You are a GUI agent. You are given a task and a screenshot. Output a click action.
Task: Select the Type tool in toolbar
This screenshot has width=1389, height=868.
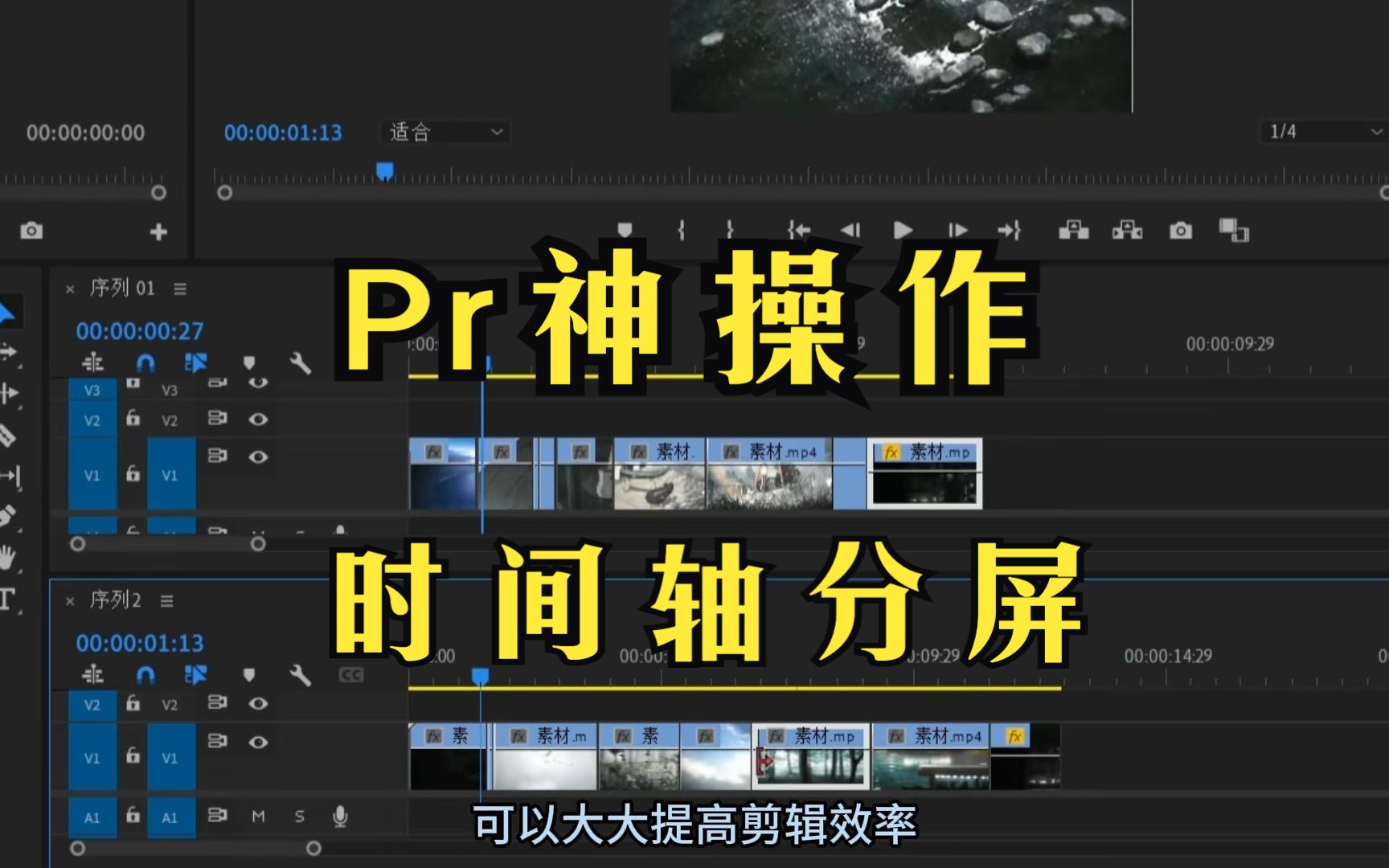pos(7,599)
